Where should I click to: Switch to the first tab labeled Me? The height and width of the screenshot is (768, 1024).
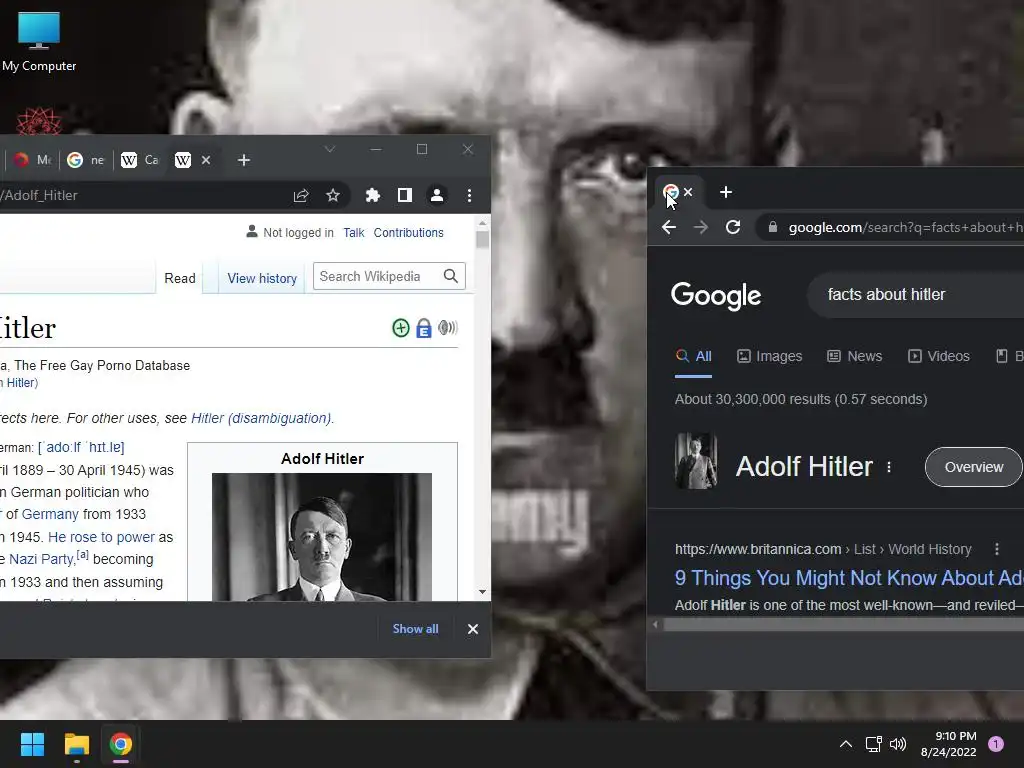[x=32, y=160]
